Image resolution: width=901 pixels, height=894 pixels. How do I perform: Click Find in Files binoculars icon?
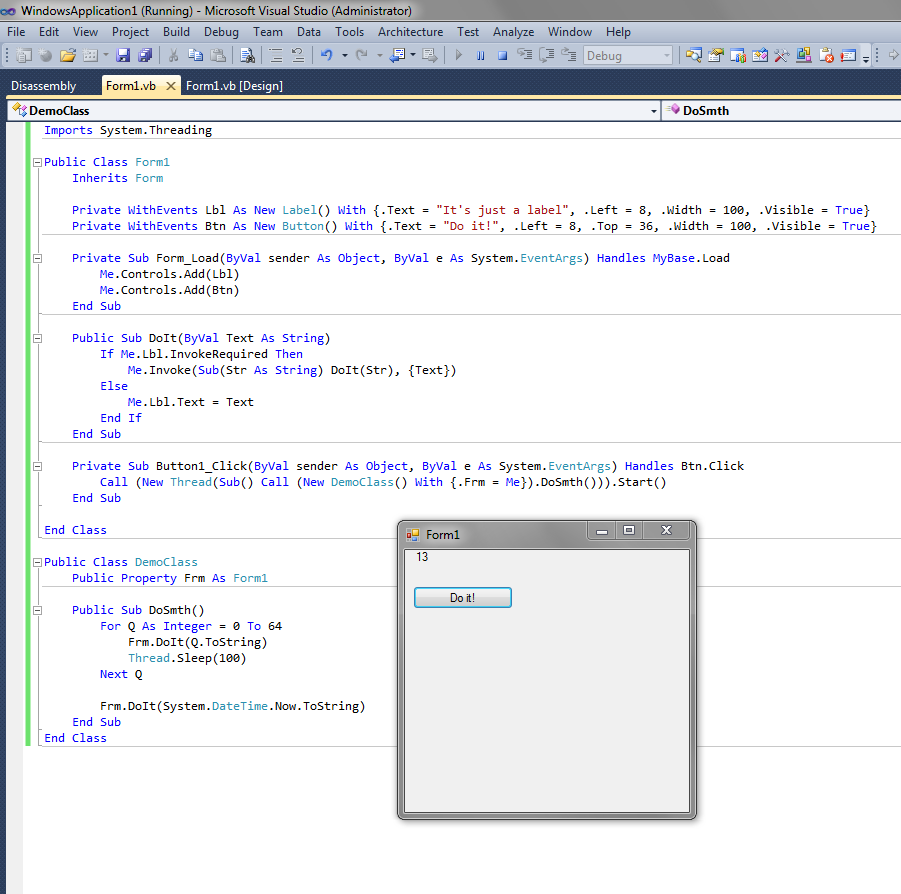pos(246,56)
